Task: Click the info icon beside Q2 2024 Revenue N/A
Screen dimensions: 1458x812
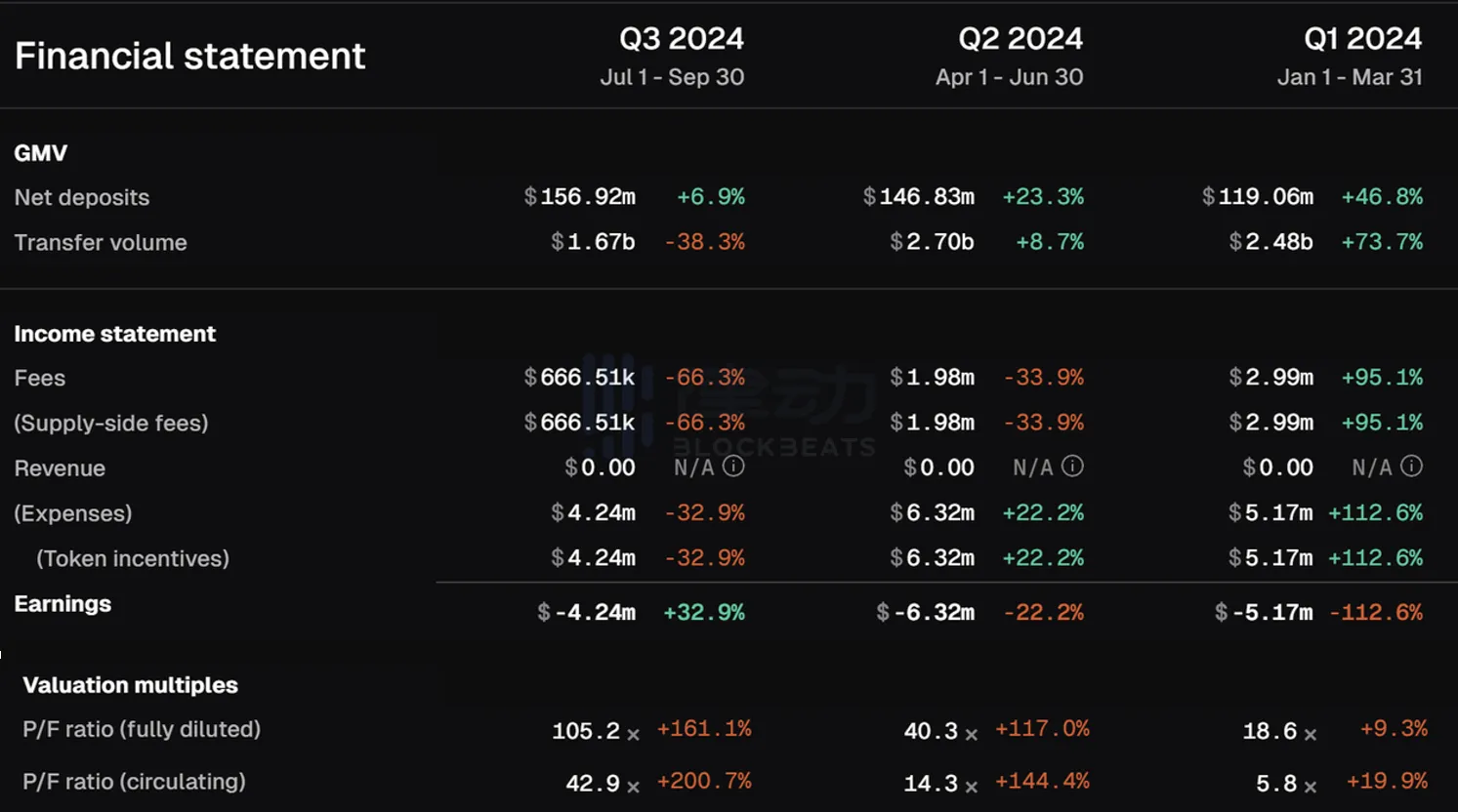Action: pyautogui.click(x=1071, y=467)
